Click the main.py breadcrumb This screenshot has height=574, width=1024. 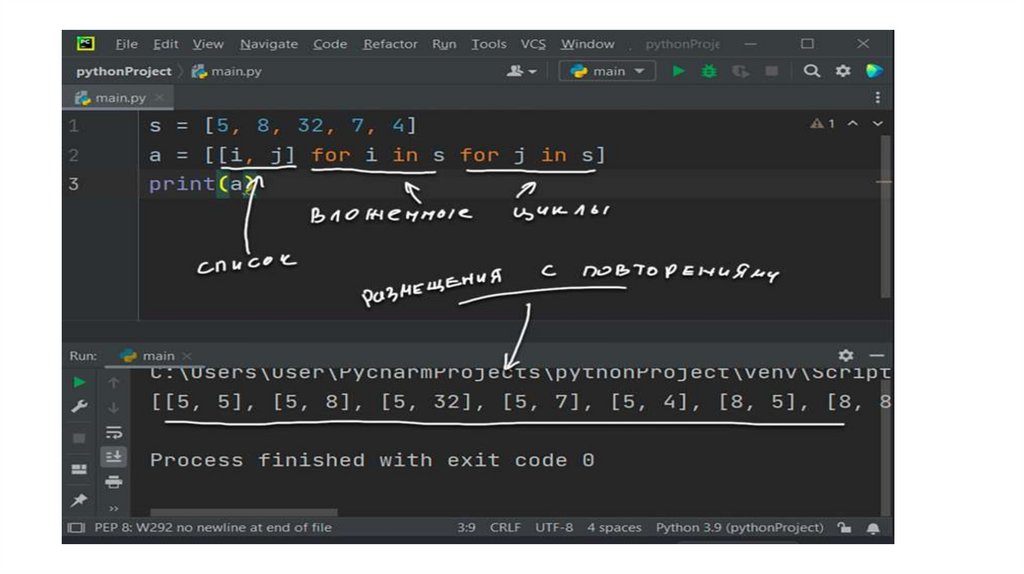(227, 71)
